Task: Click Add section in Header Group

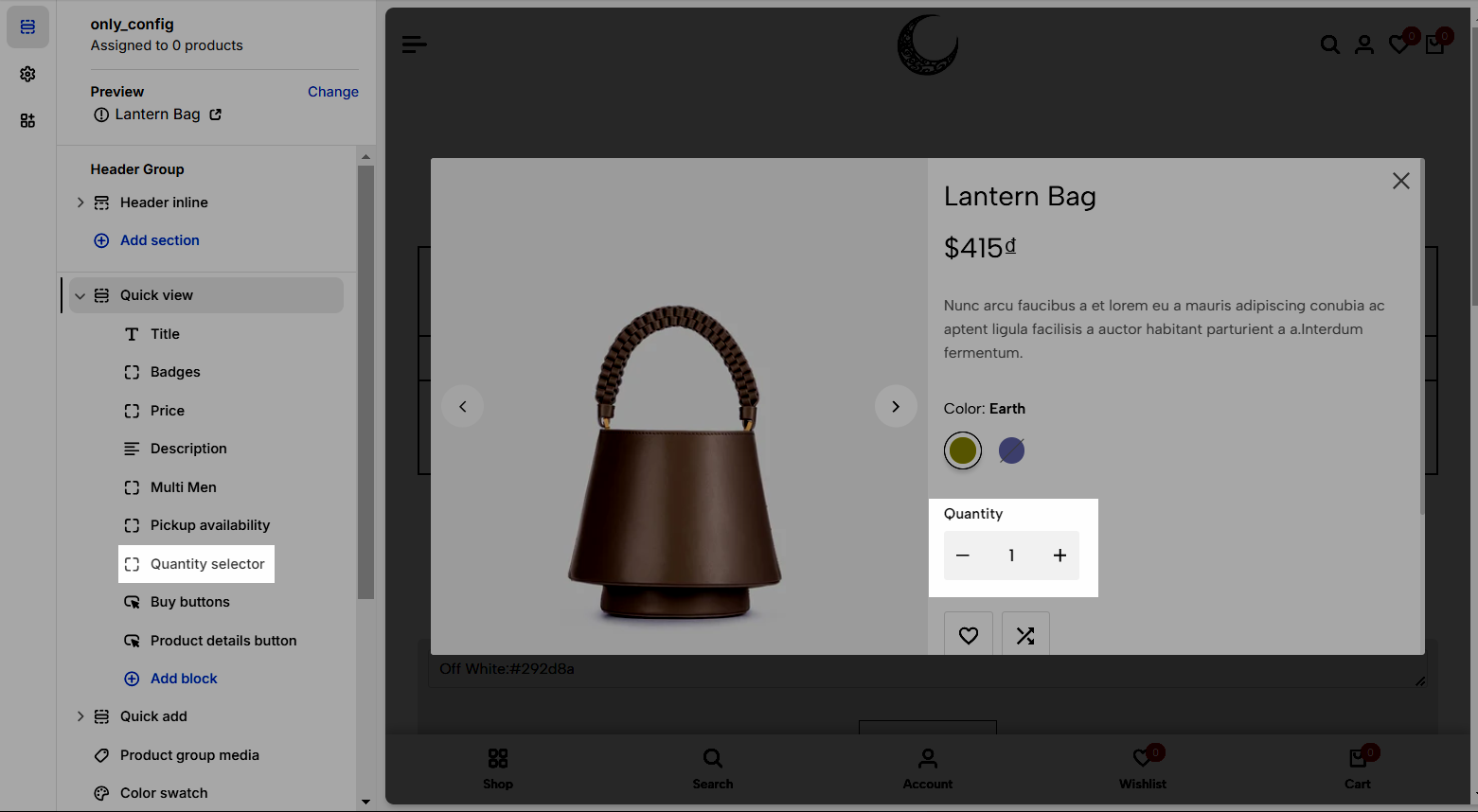Action: 147,240
